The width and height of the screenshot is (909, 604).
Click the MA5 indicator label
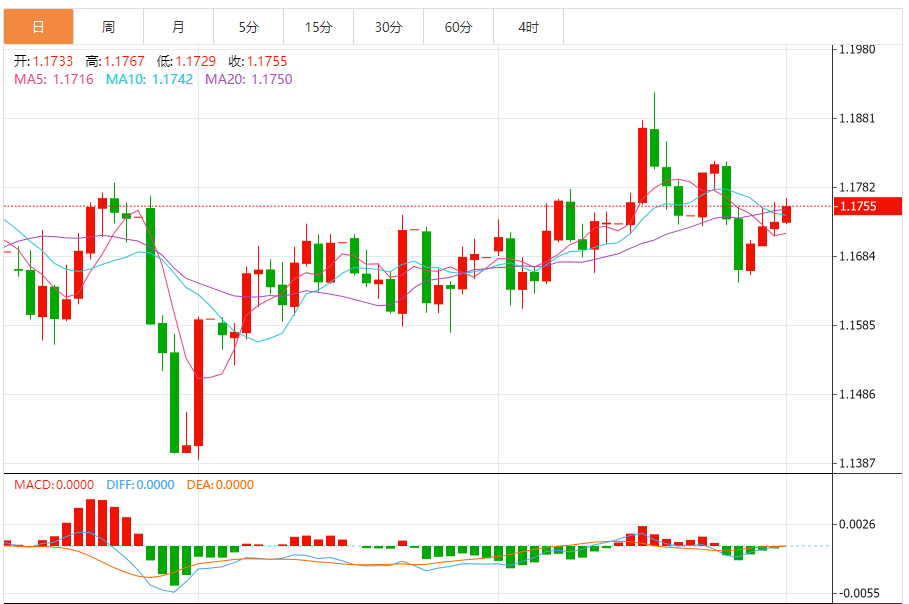54,79
